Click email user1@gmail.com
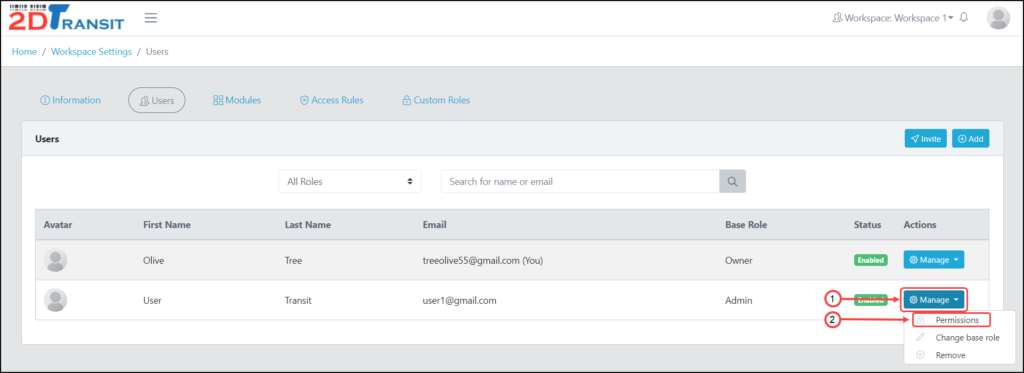Screen dimensions: 1024x373 click(x=460, y=300)
